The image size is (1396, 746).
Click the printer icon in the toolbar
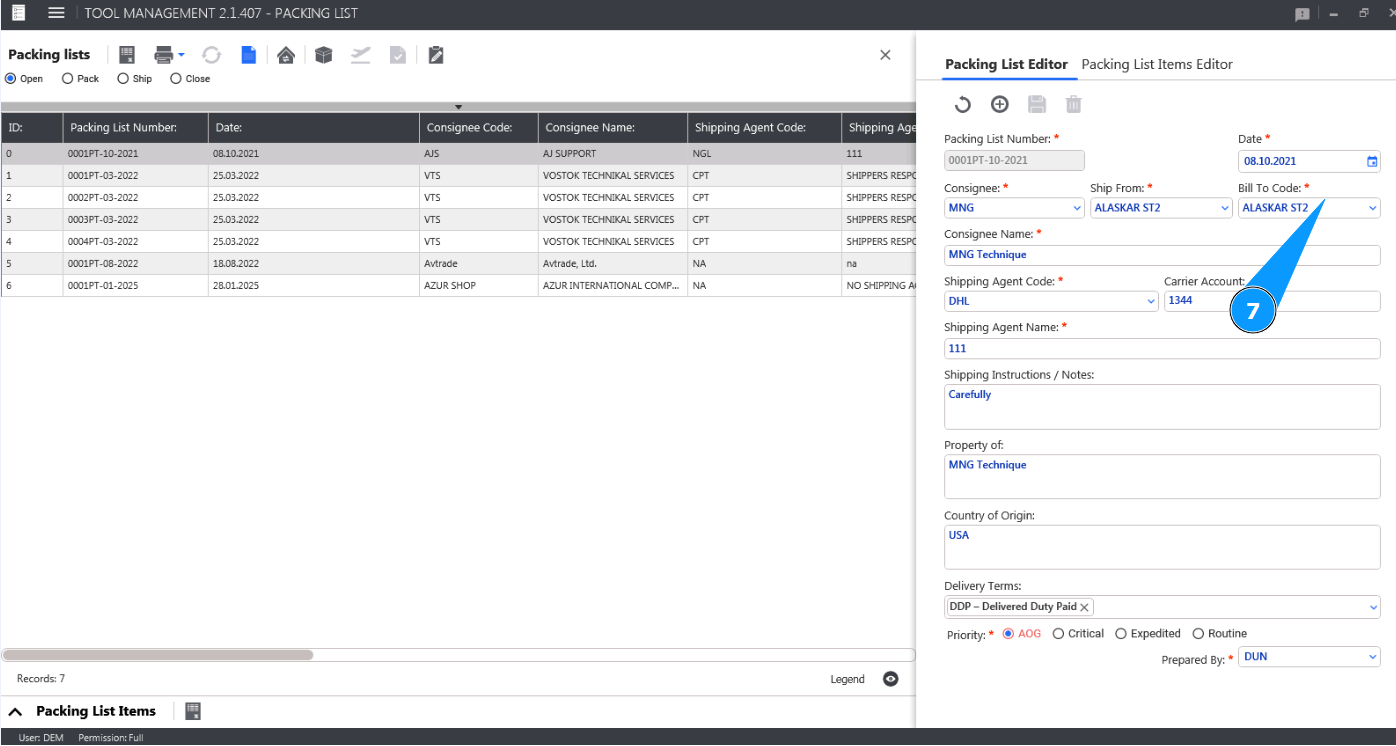point(164,55)
